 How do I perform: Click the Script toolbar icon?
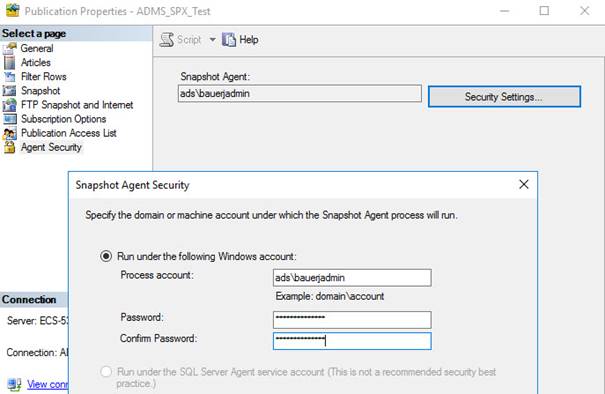click(x=167, y=40)
